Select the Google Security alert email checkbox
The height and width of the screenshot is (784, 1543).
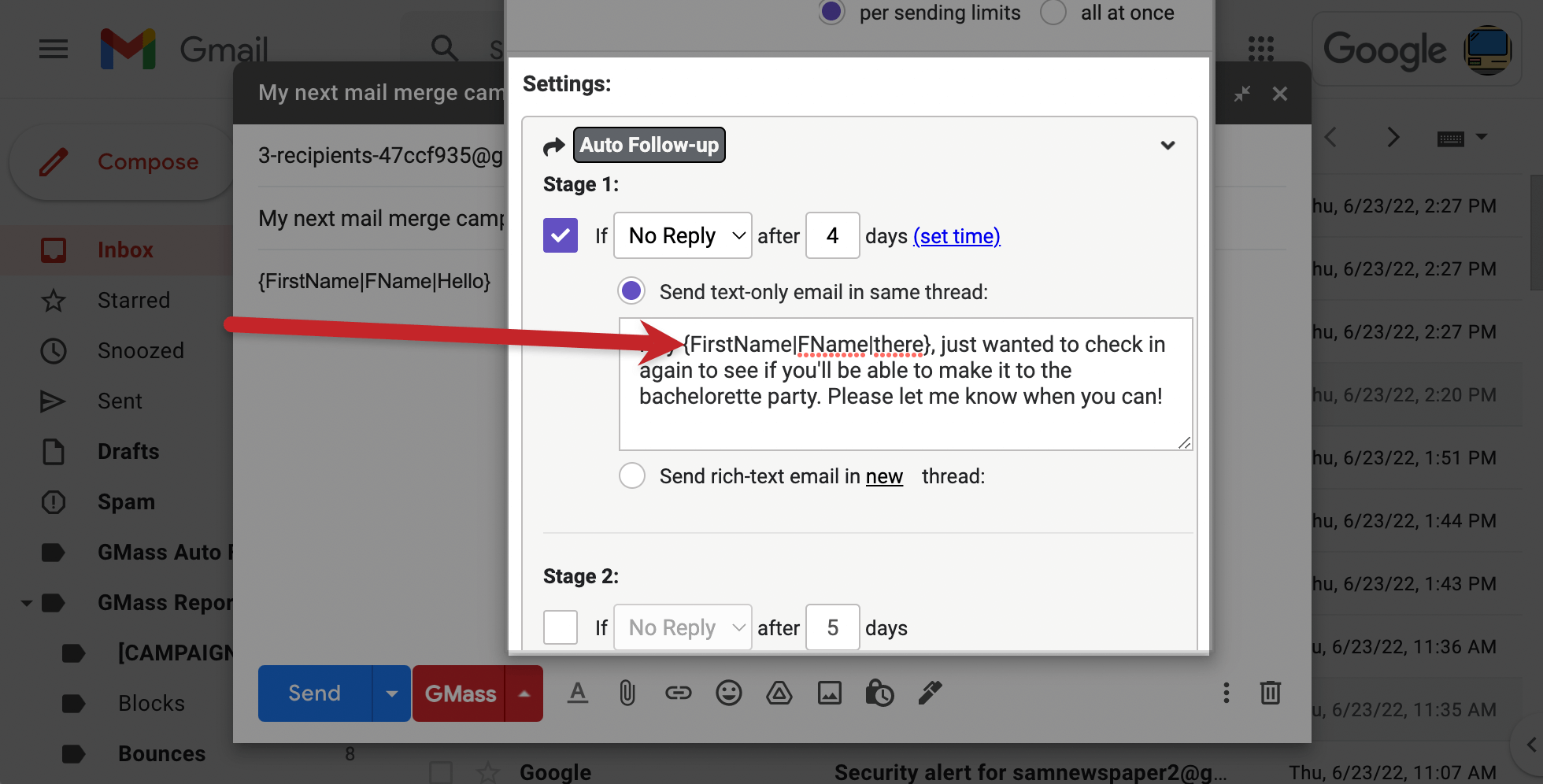coord(441,772)
